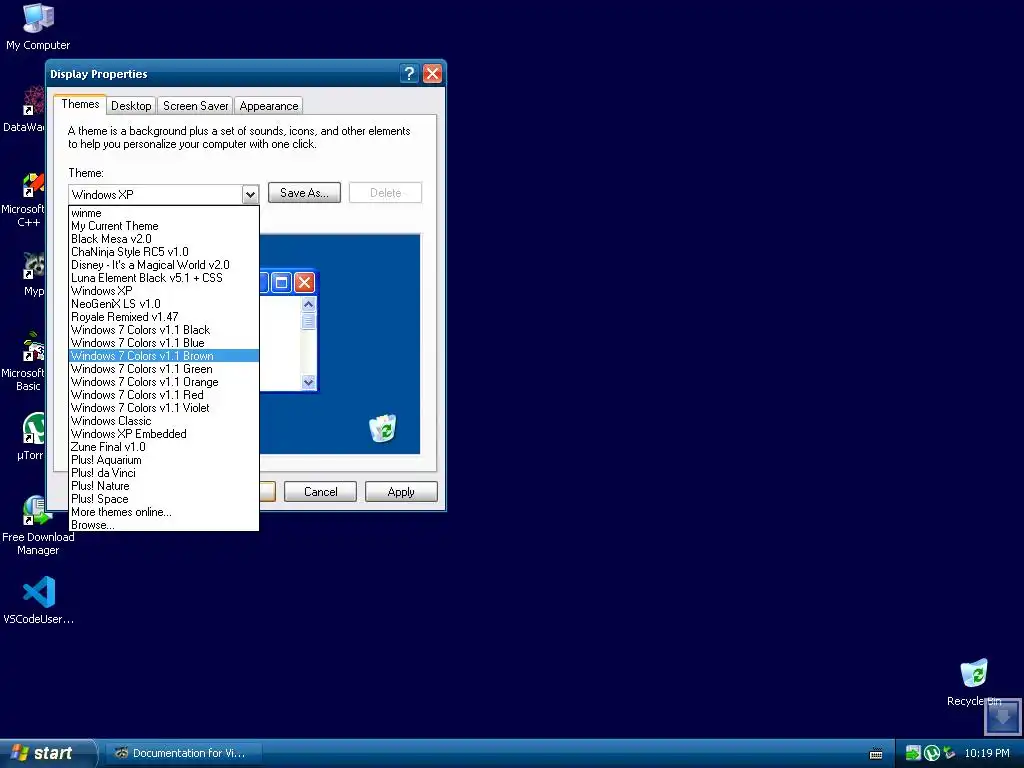1024x768 pixels.
Task: Select Windows XP Embedded theme
Action: [x=164, y=434]
